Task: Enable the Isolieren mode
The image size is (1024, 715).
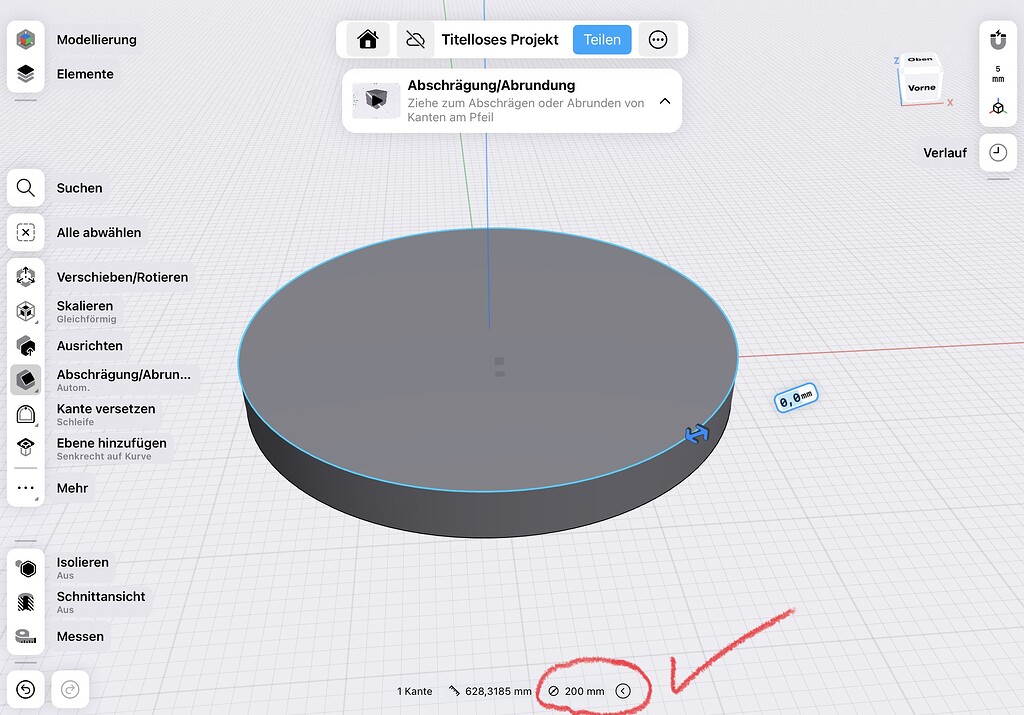Action: (25, 567)
